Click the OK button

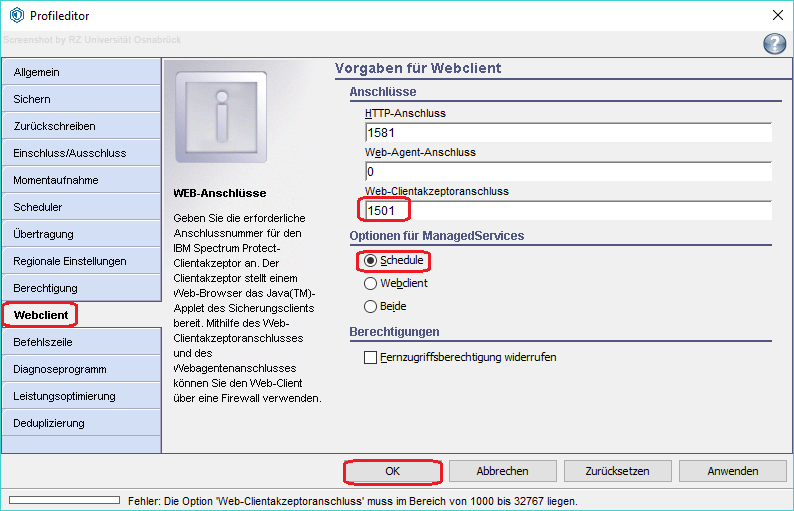click(x=392, y=471)
